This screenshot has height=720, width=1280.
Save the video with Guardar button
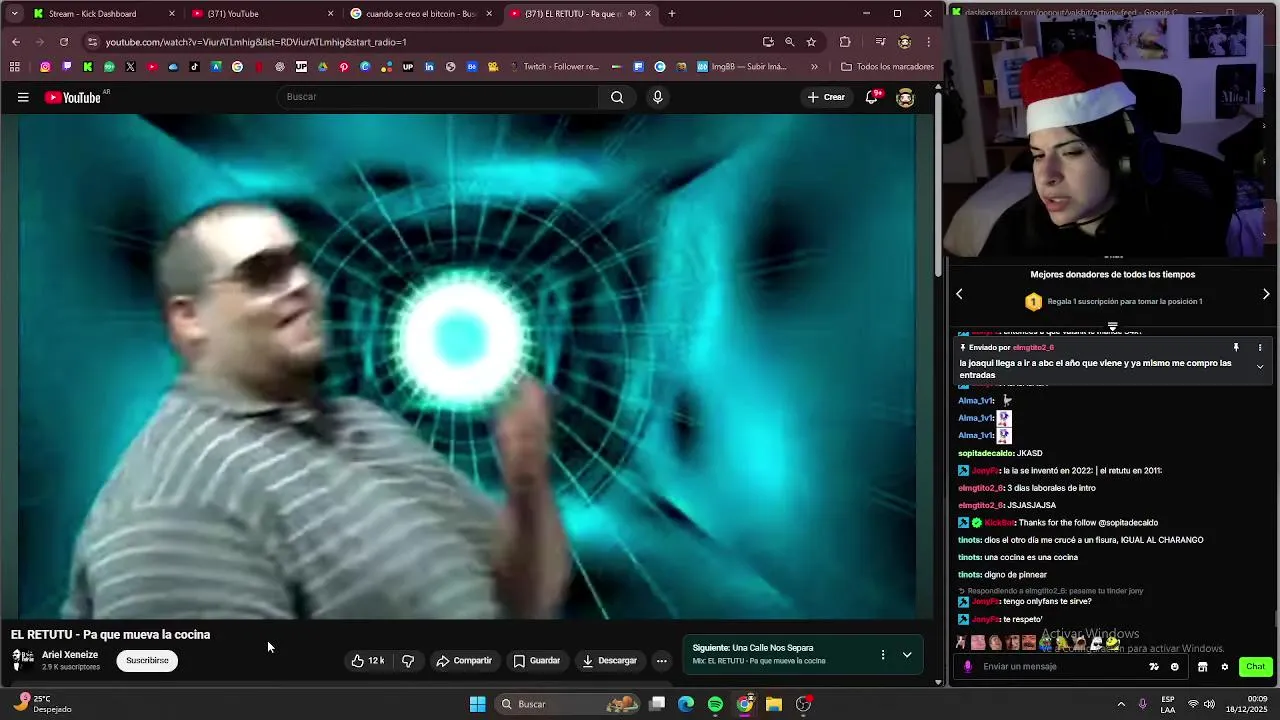pyautogui.click(x=537, y=660)
